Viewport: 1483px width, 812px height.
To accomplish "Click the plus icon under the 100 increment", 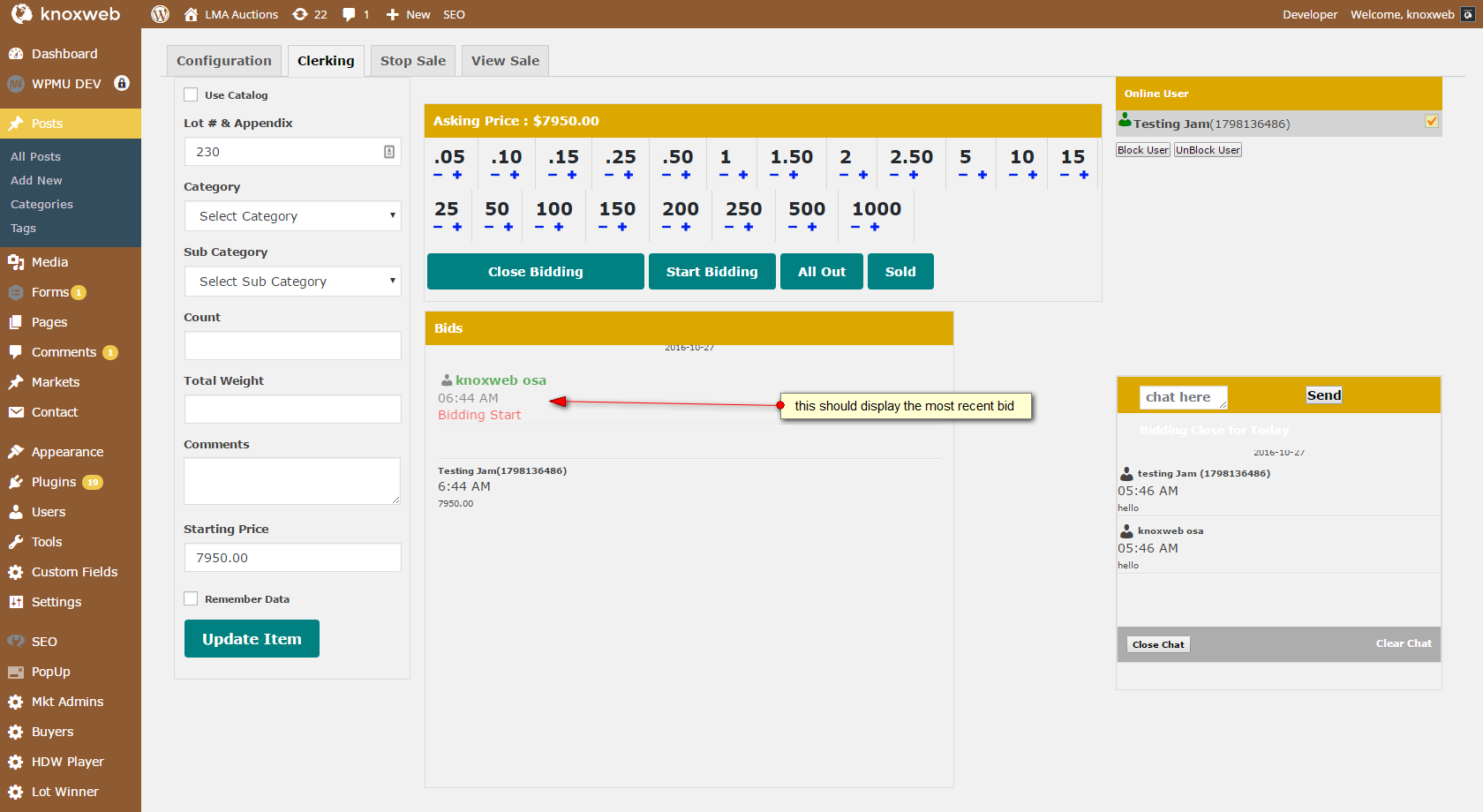I will click(559, 227).
